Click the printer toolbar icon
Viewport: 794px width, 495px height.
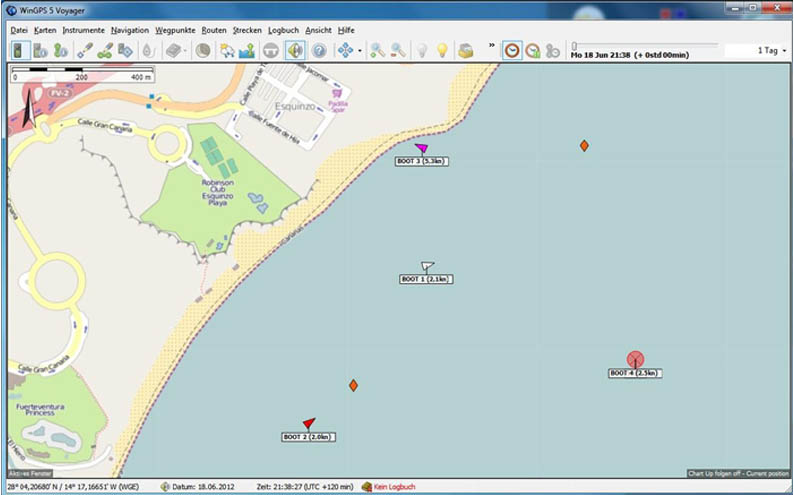pyautogui.click(x=465, y=50)
